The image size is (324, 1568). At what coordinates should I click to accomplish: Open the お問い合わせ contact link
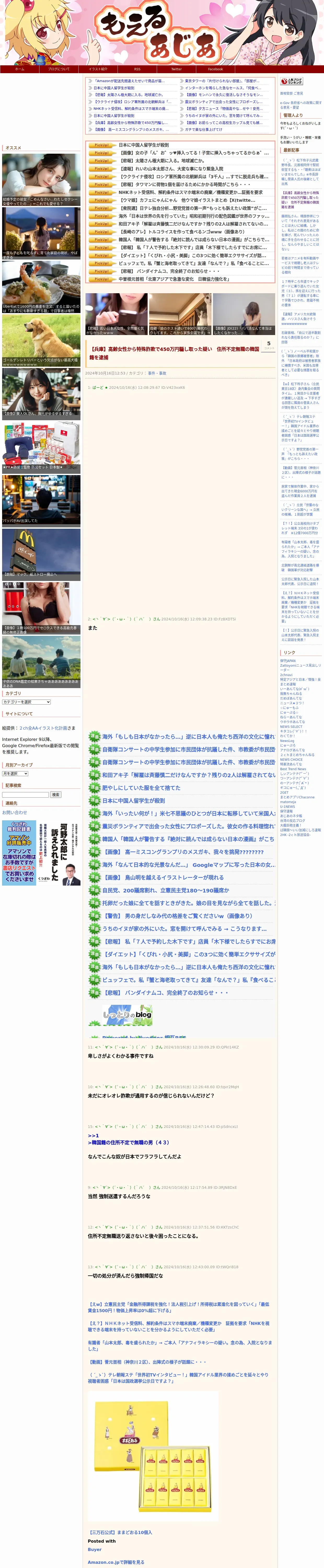click(x=15, y=812)
